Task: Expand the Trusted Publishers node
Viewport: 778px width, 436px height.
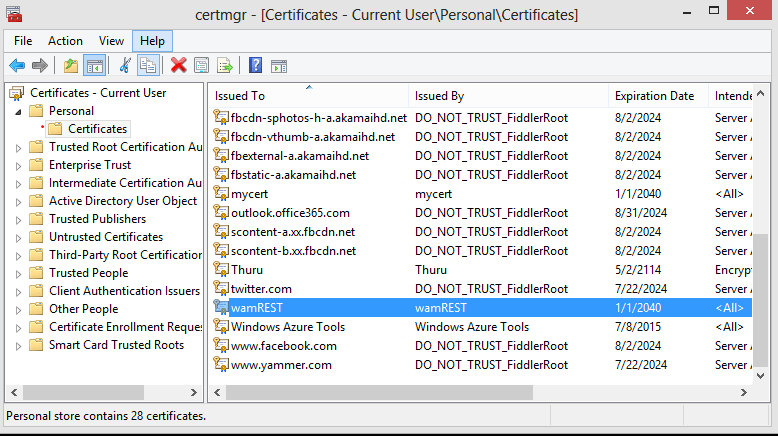Action: point(18,219)
